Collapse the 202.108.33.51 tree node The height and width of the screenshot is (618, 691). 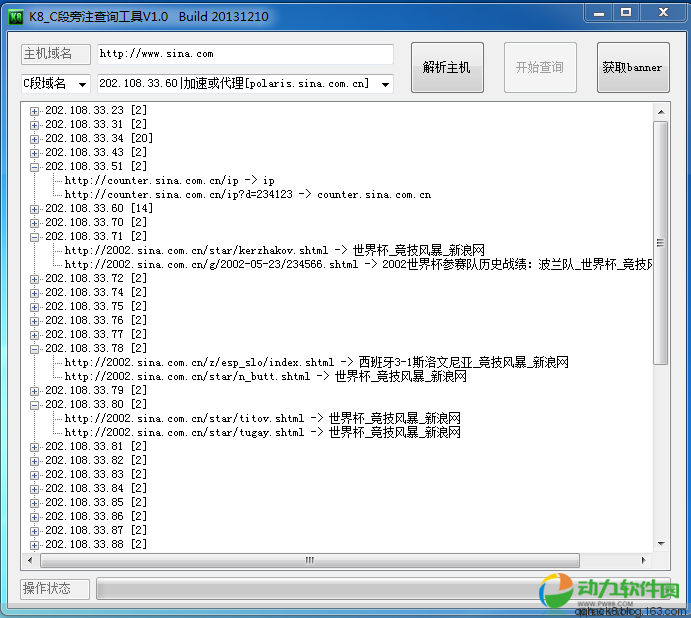tap(35, 167)
